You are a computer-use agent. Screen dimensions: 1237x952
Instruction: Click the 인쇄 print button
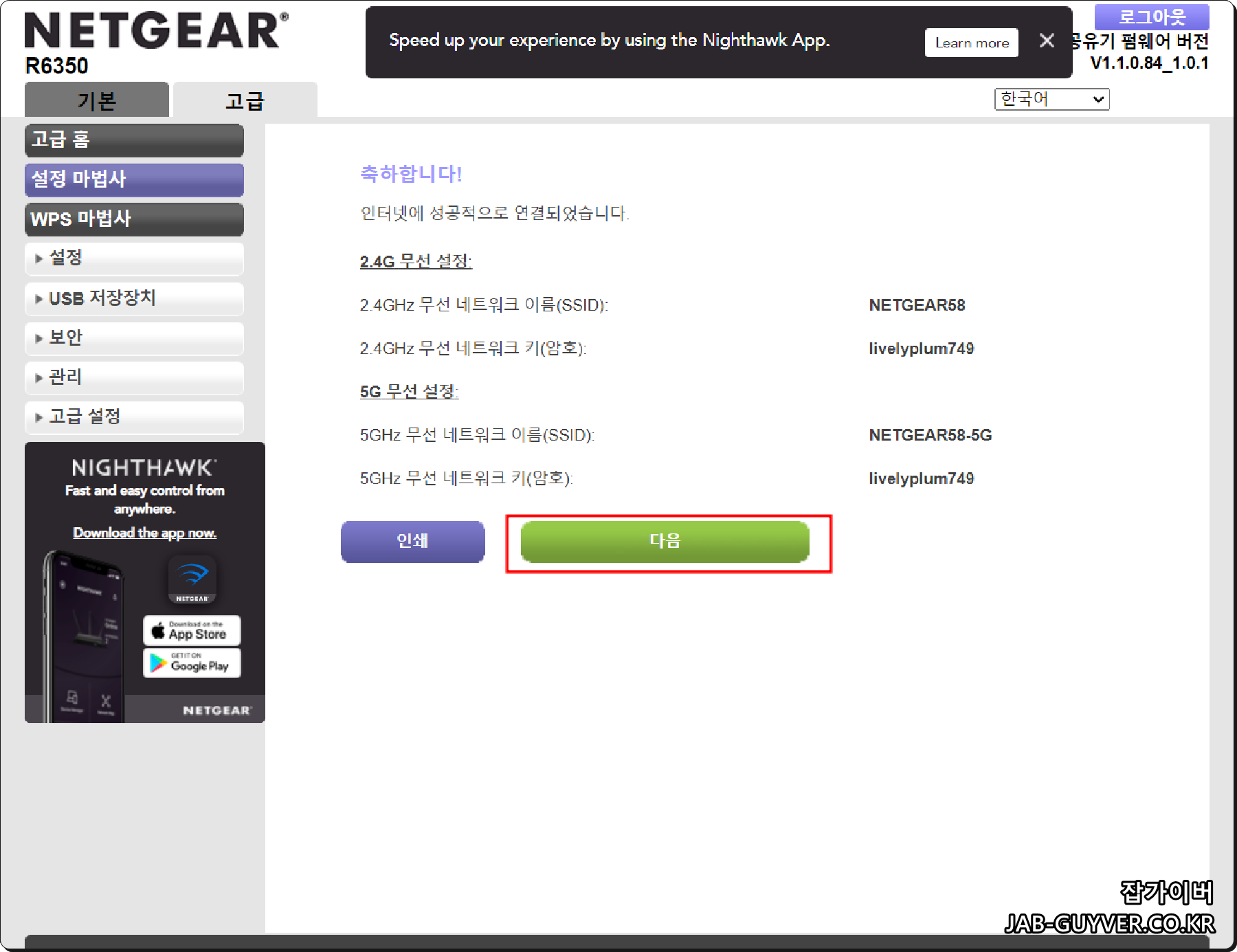pos(413,541)
